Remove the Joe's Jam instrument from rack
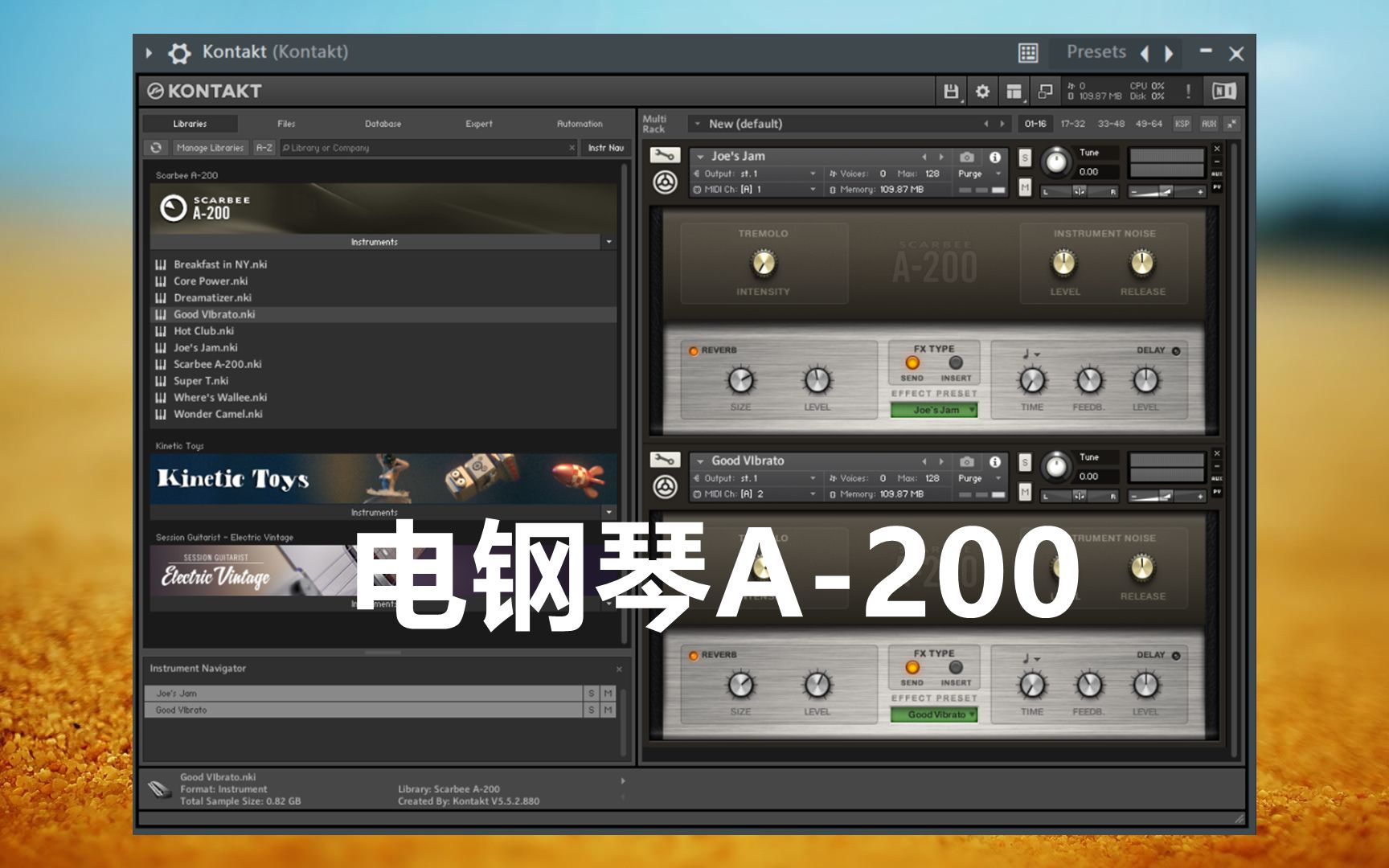 pyautogui.click(x=1217, y=149)
